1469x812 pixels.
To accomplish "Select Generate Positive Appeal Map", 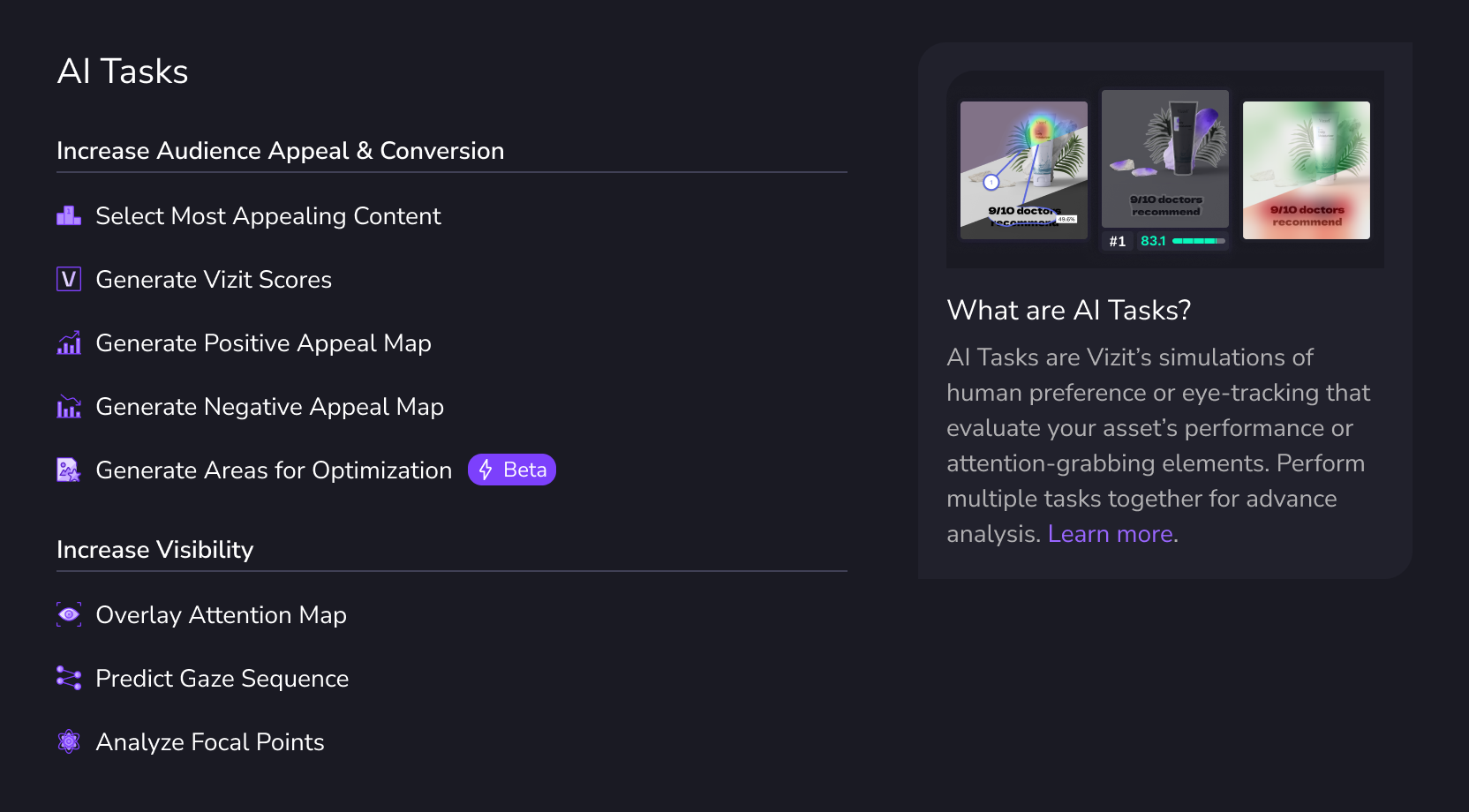I will point(263,343).
